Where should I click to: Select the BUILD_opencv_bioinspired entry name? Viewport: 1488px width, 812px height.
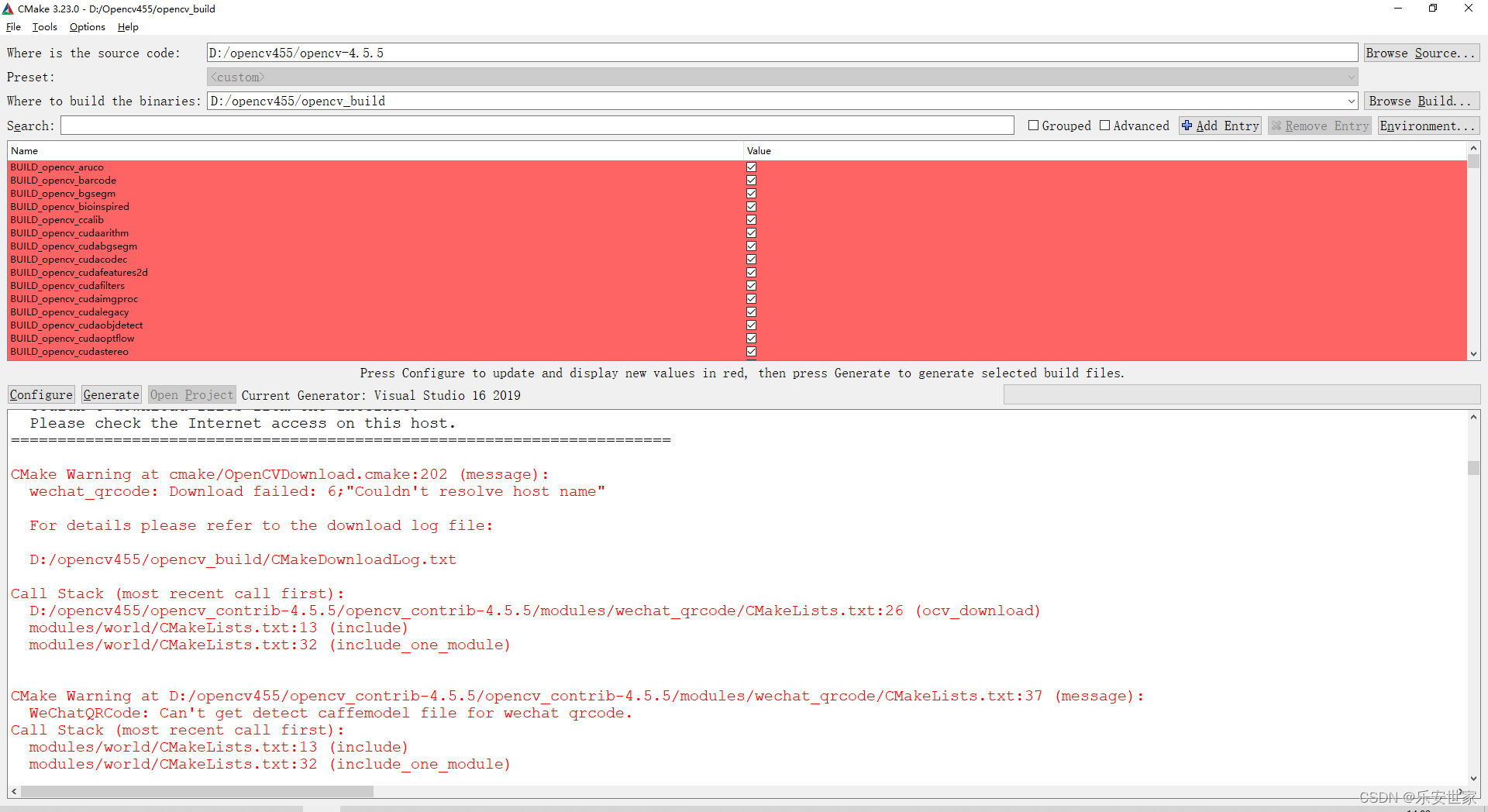click(x=70, y=207)
